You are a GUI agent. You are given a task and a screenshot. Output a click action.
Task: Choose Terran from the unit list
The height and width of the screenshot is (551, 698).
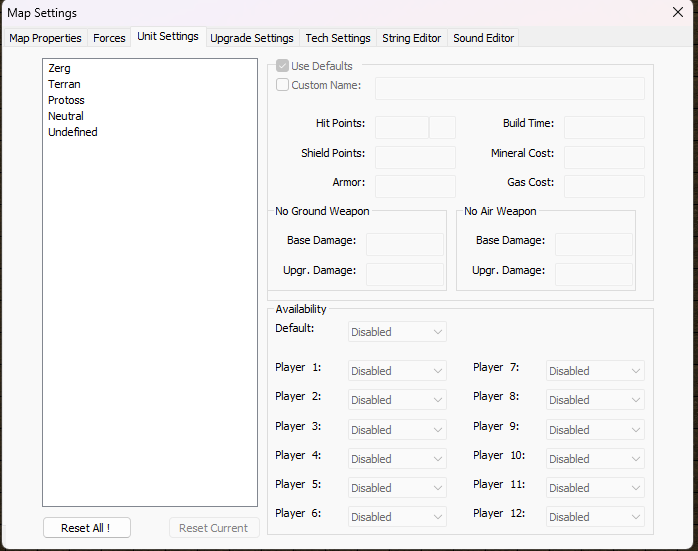64,84
